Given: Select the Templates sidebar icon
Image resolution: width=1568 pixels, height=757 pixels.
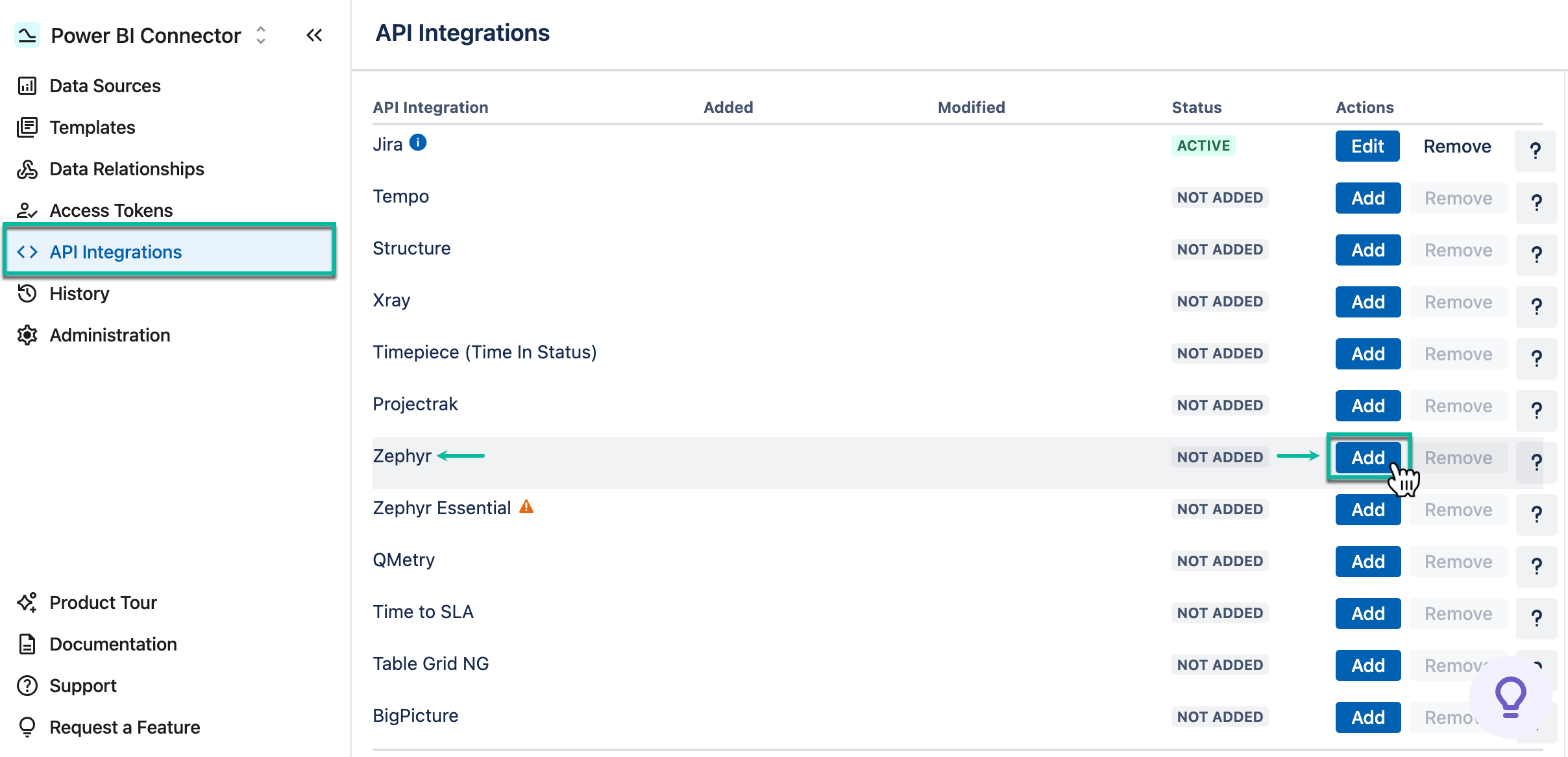Looking at the screenshot, I should (x=27, y=127).
